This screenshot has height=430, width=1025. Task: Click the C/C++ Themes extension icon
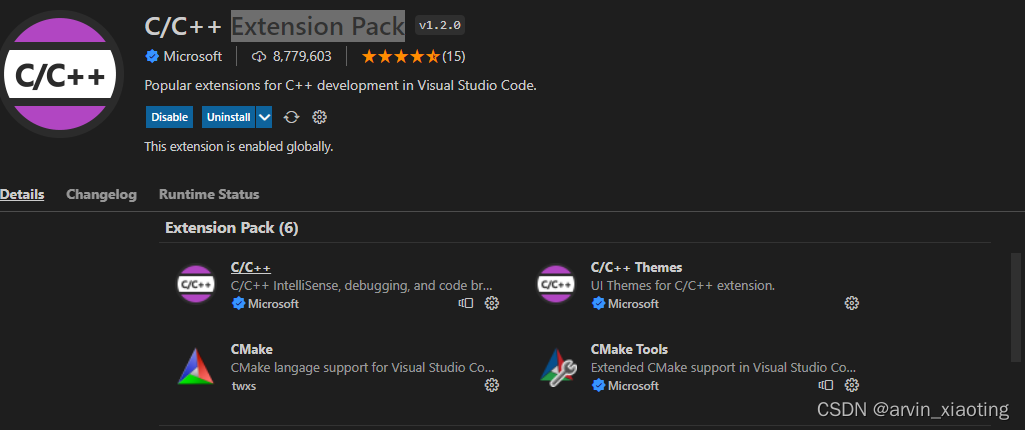point(556,284)
